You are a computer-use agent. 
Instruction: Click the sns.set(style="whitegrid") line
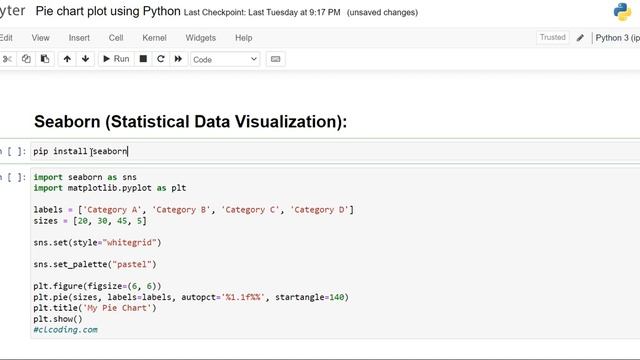(97, 242)
